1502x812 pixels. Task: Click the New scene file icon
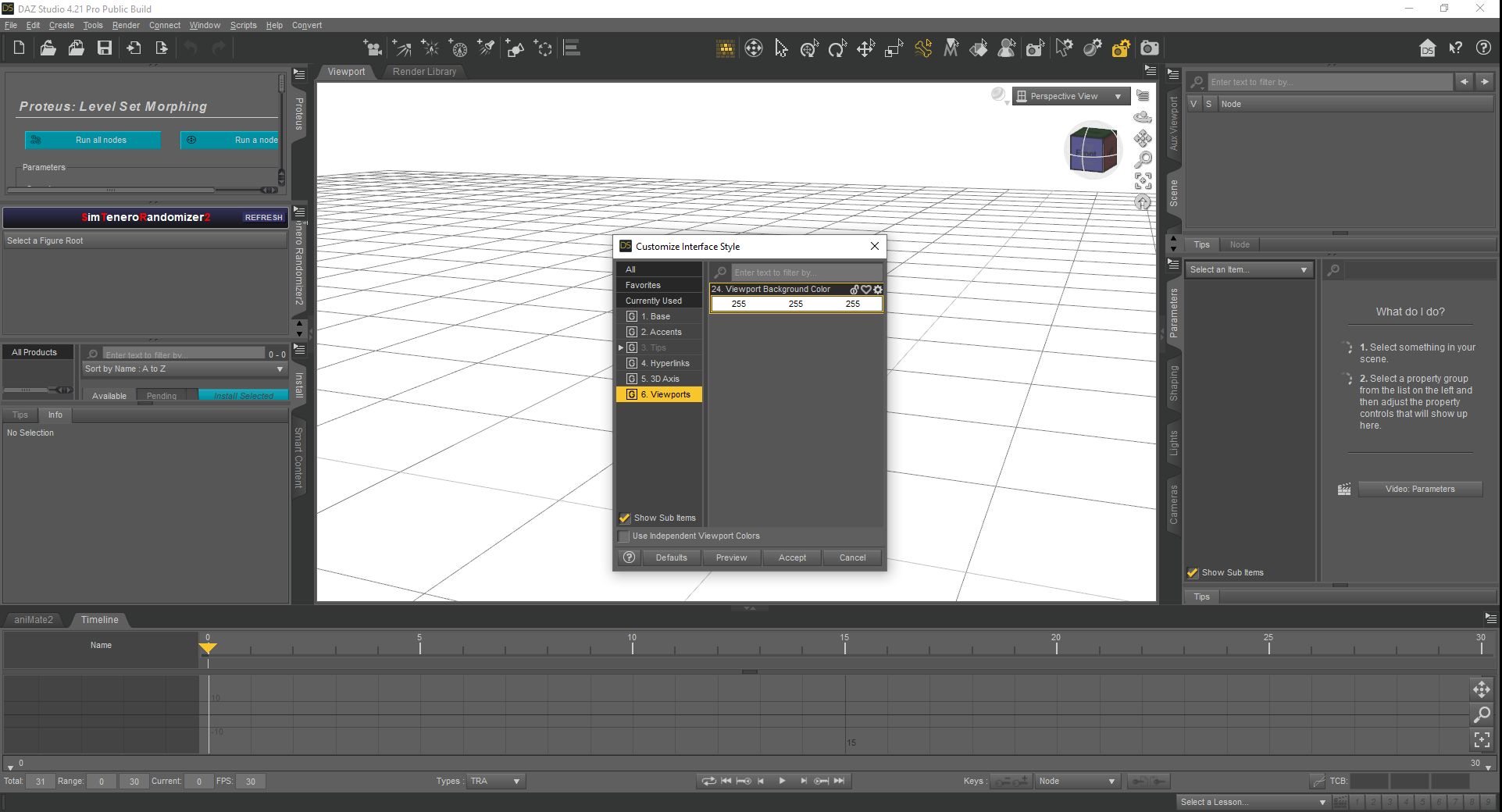coord(20,48)
